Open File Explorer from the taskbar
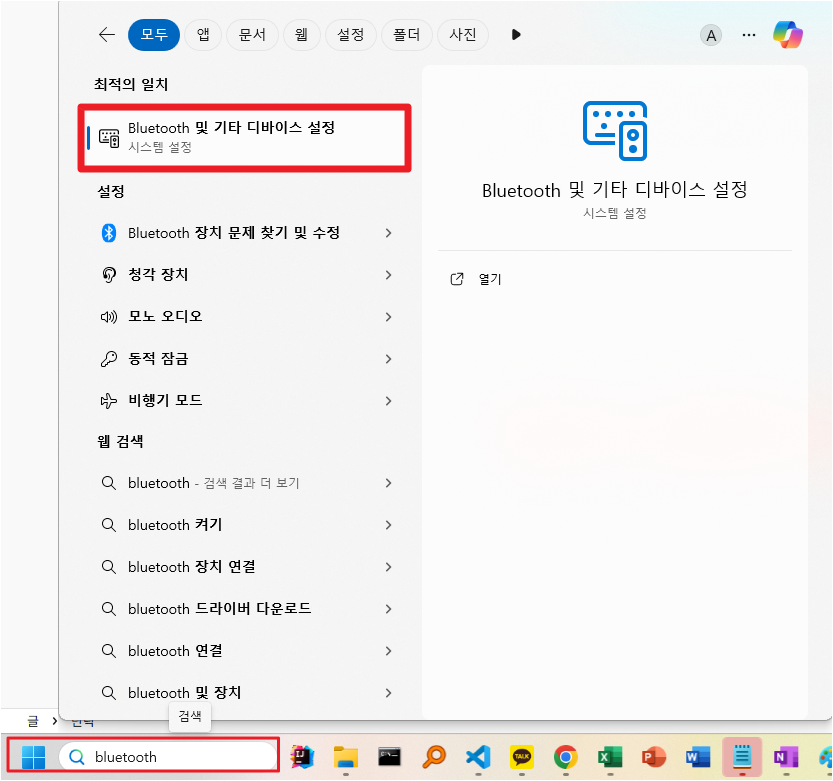833x781 pixels. pyautogui.click(x=346, y=757)
